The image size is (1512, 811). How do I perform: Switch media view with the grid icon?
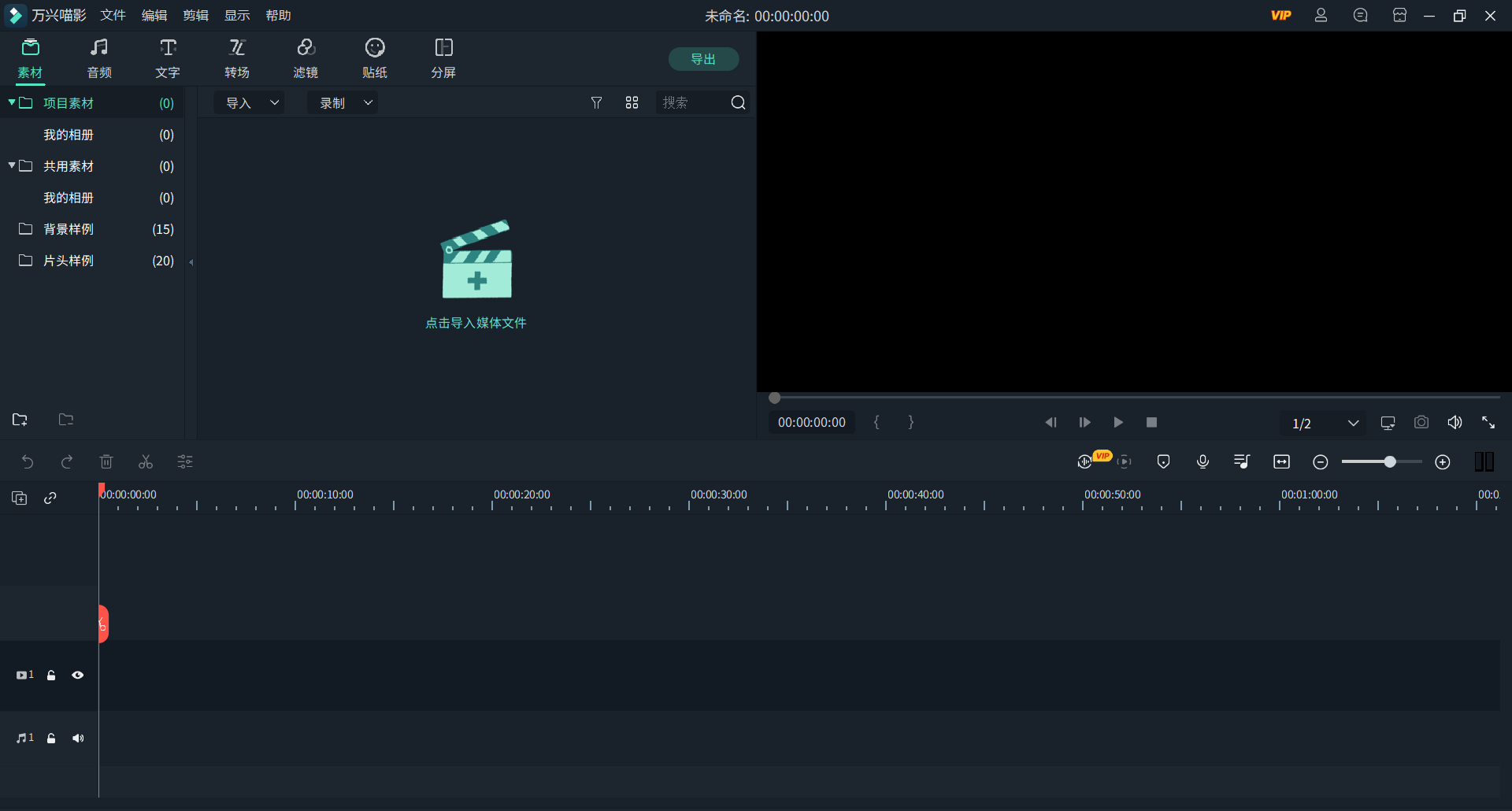pos(632,103)
